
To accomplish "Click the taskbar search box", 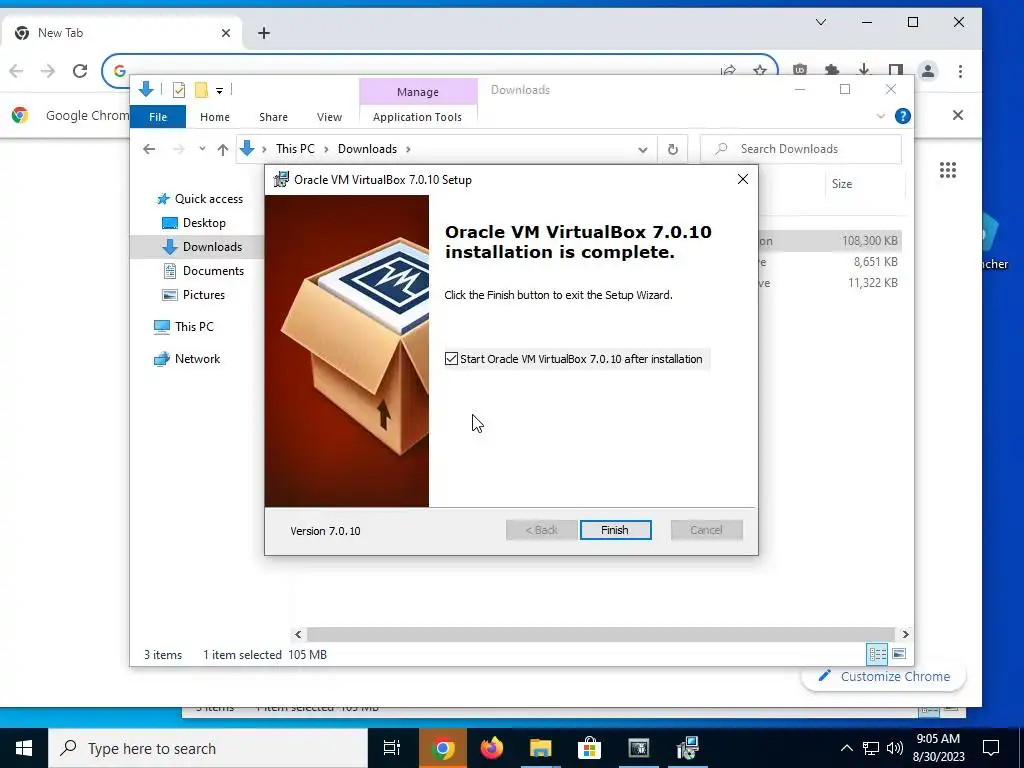I will pyautogui.click(x=208, y=748).
